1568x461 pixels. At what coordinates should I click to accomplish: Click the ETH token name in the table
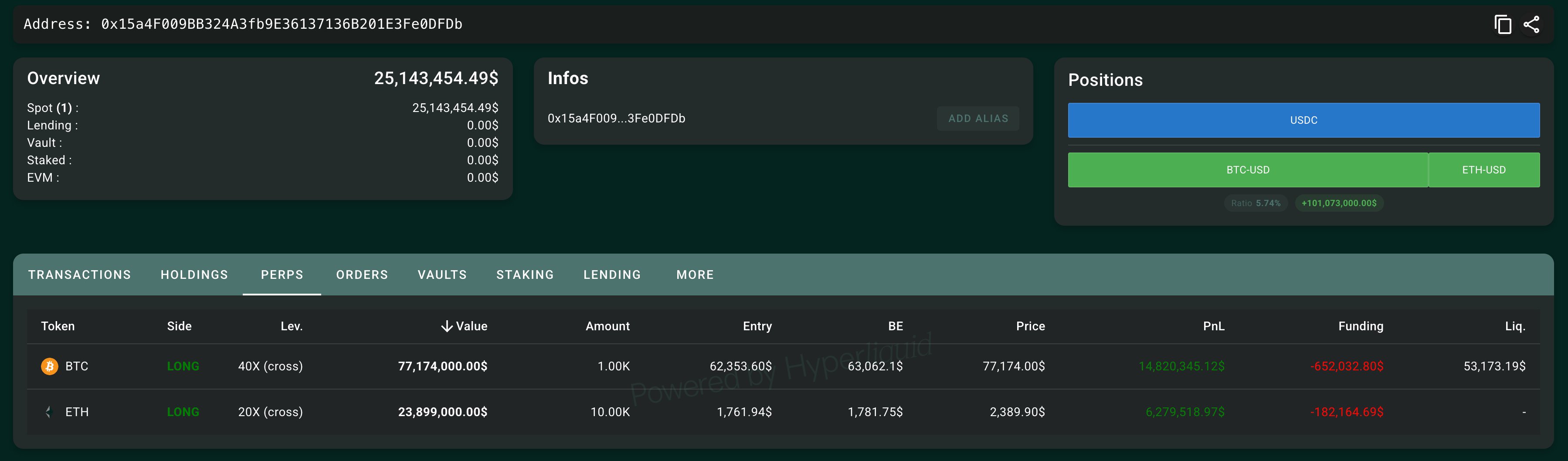(77, 412)
